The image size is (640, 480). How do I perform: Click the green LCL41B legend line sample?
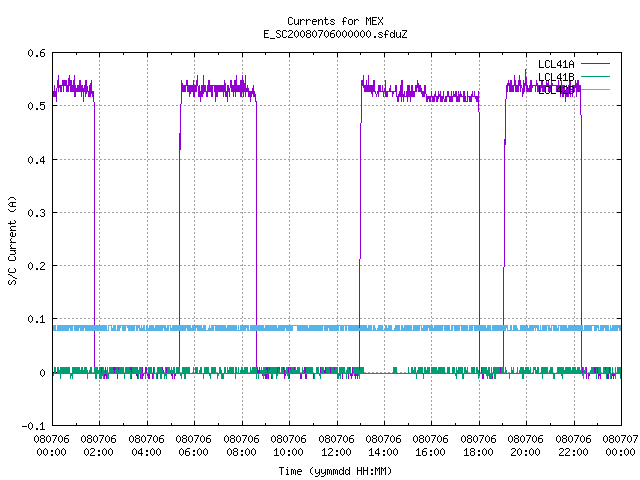click(x=595, y=76)
